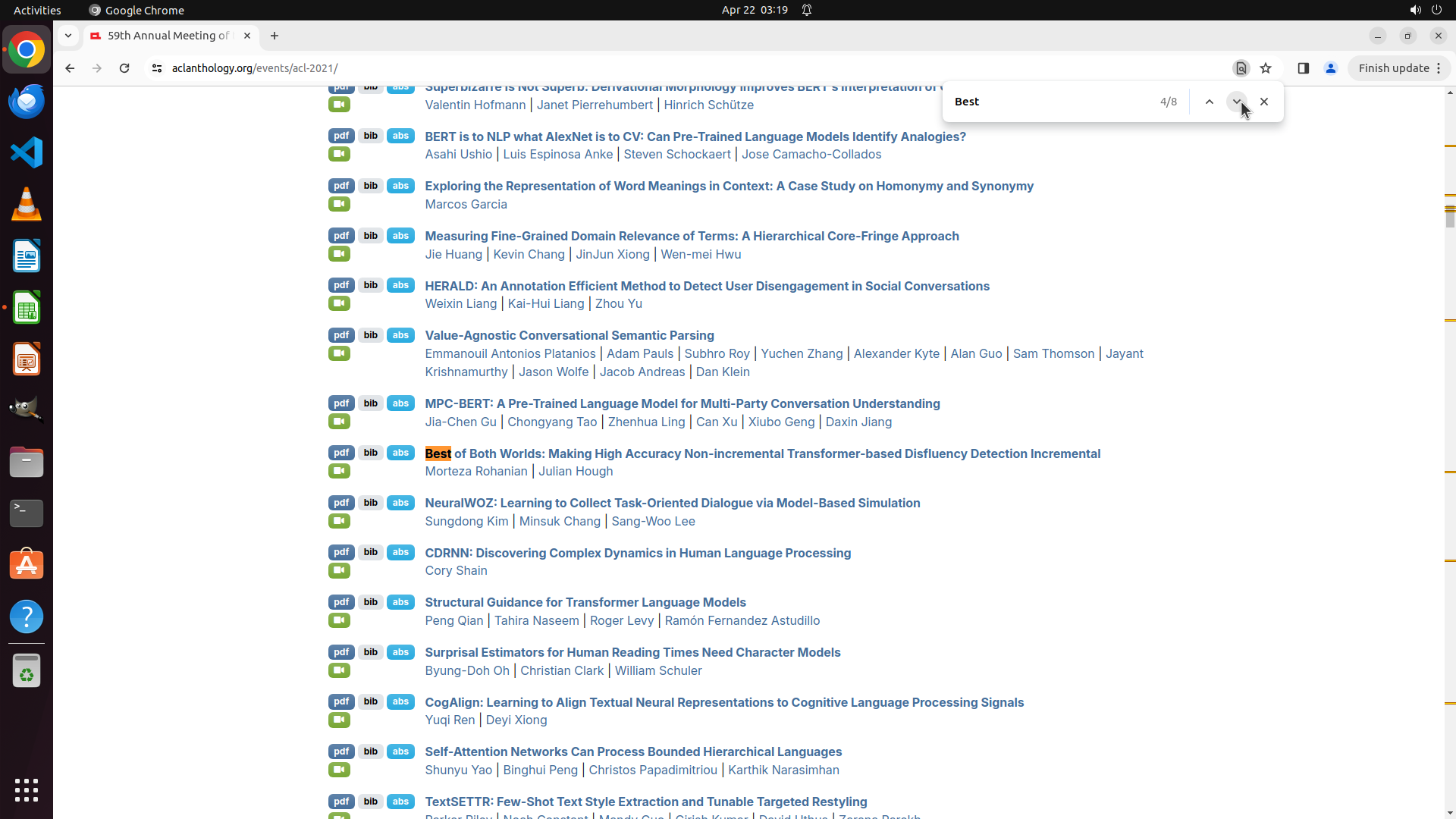The image size is (1456, 819).
Task: Click the video icon for NeuralWOZ paper
Action: [x=339, y=521]
